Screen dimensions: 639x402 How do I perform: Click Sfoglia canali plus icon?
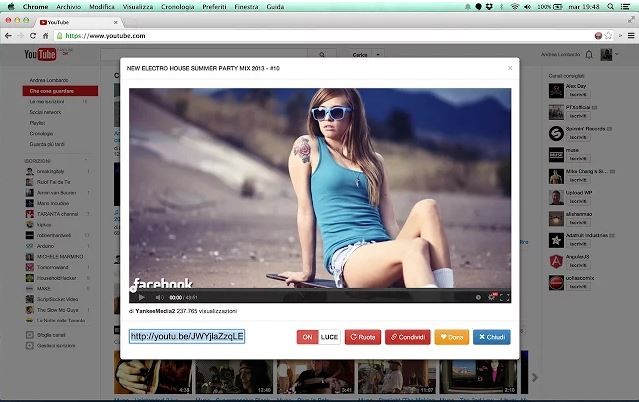point(30,335)
